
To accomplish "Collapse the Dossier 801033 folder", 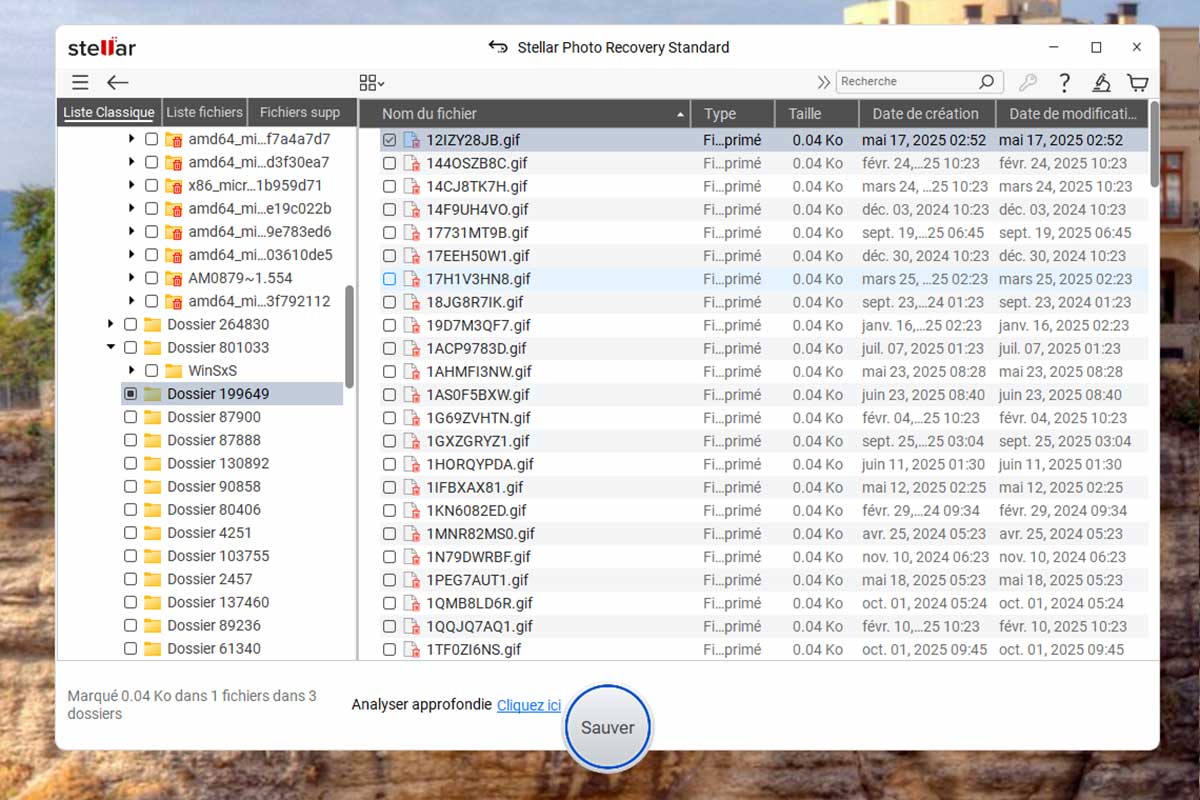I will (x=110, y=348).
